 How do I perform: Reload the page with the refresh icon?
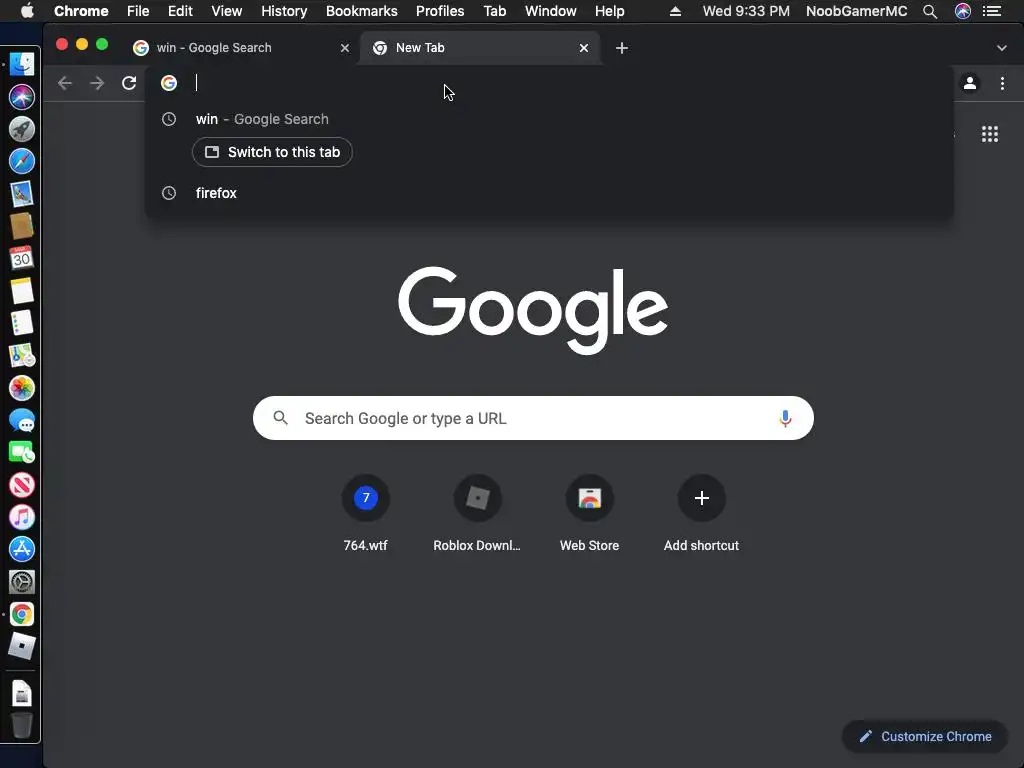coord(129,83)
